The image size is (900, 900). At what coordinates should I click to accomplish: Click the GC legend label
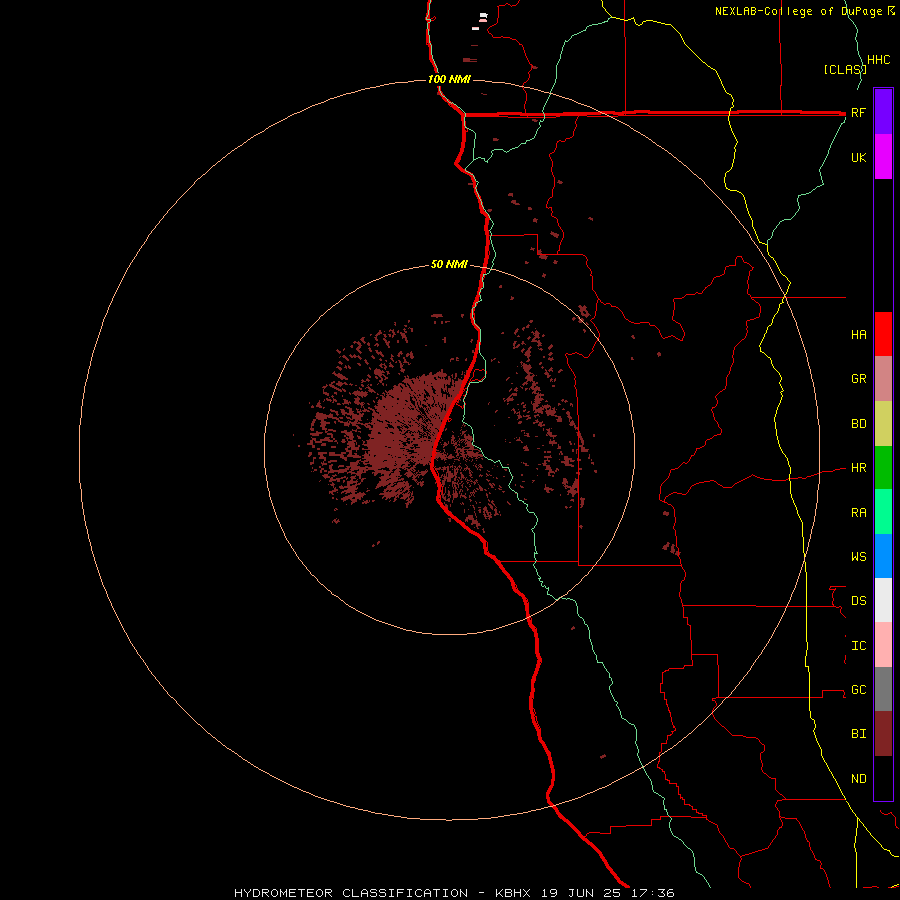click(x=859, y=690)
